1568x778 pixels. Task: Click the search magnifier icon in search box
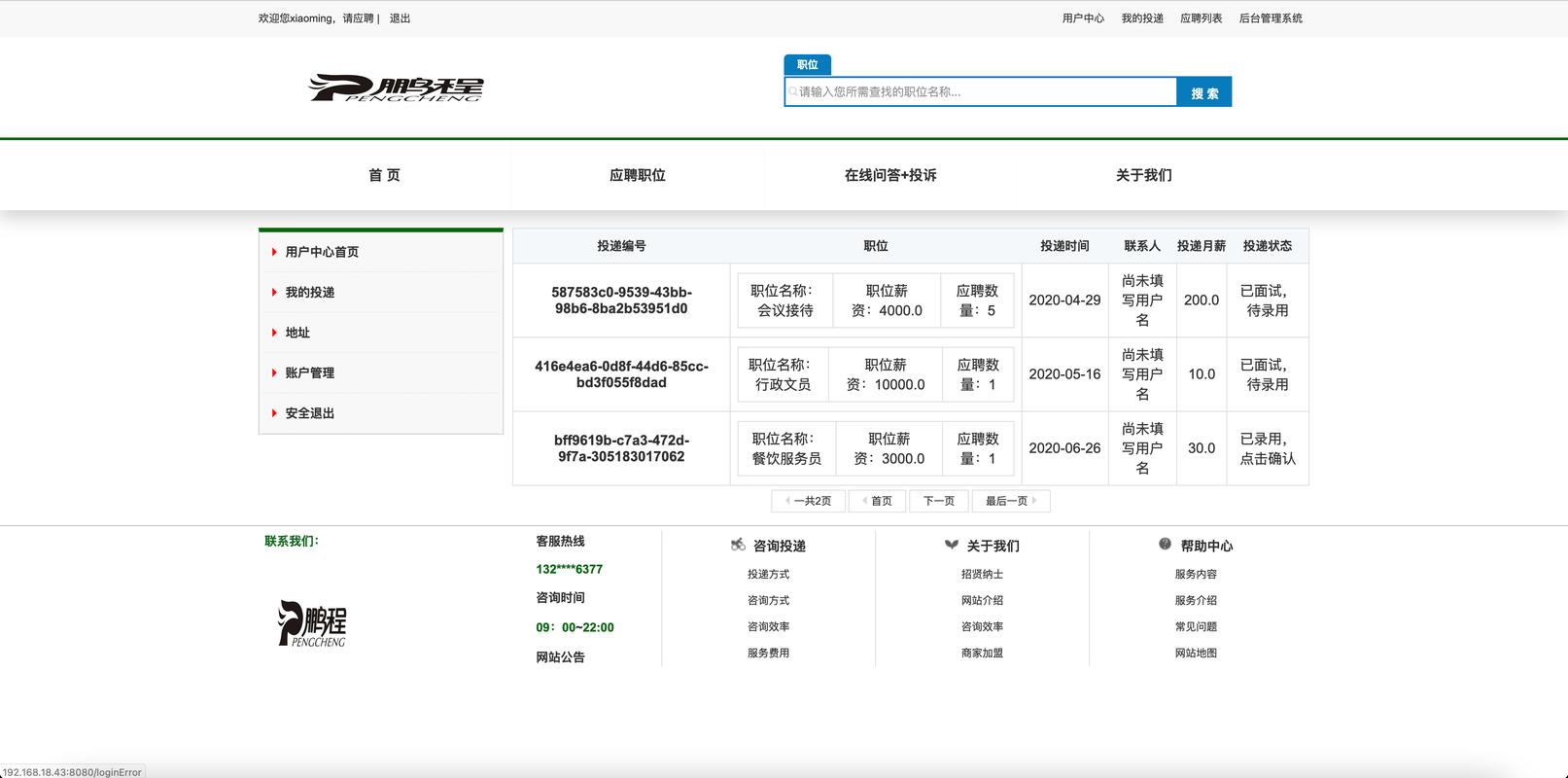point(793,92)
